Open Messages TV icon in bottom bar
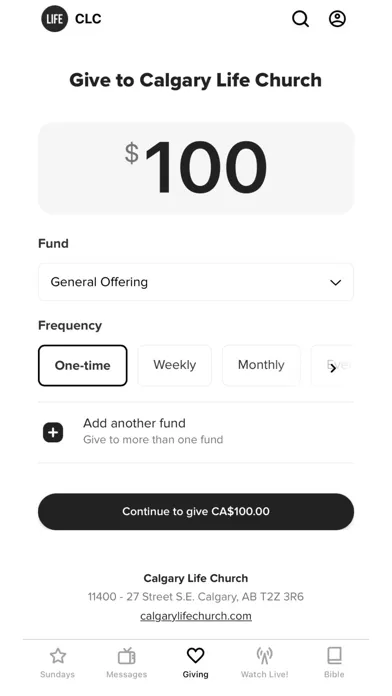Screen dimensions: 392x696 [x=127, y=656]
